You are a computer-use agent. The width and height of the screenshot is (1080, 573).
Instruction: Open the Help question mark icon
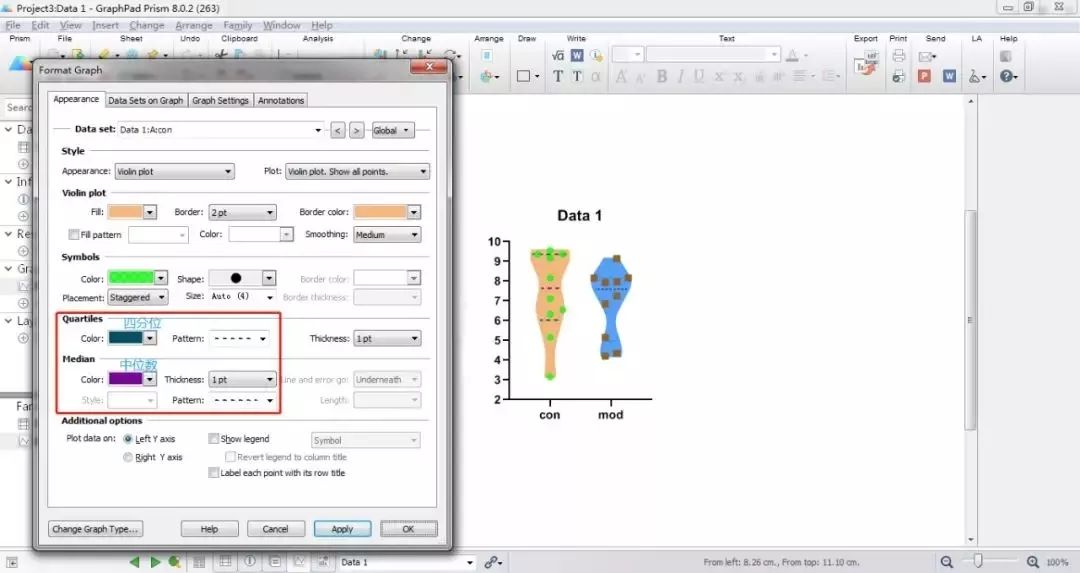tap(1007, 76)
